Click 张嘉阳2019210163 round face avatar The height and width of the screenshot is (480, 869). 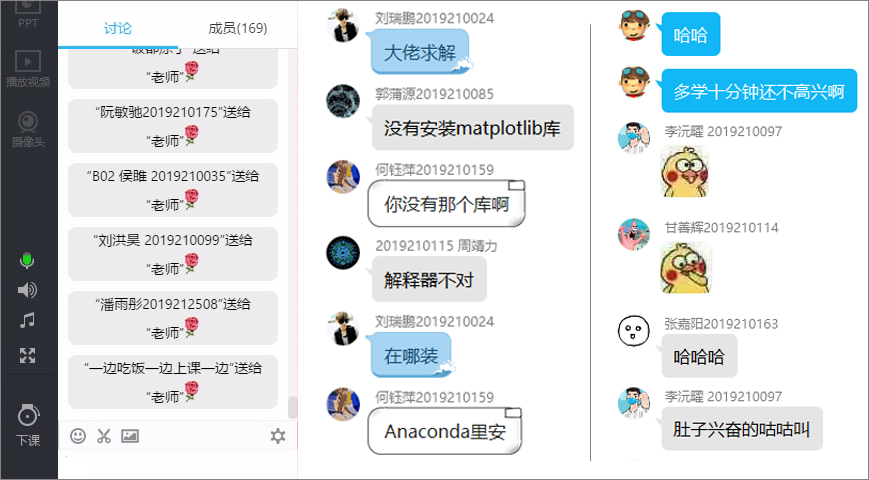pyautogui.click(x=633, y=330)
